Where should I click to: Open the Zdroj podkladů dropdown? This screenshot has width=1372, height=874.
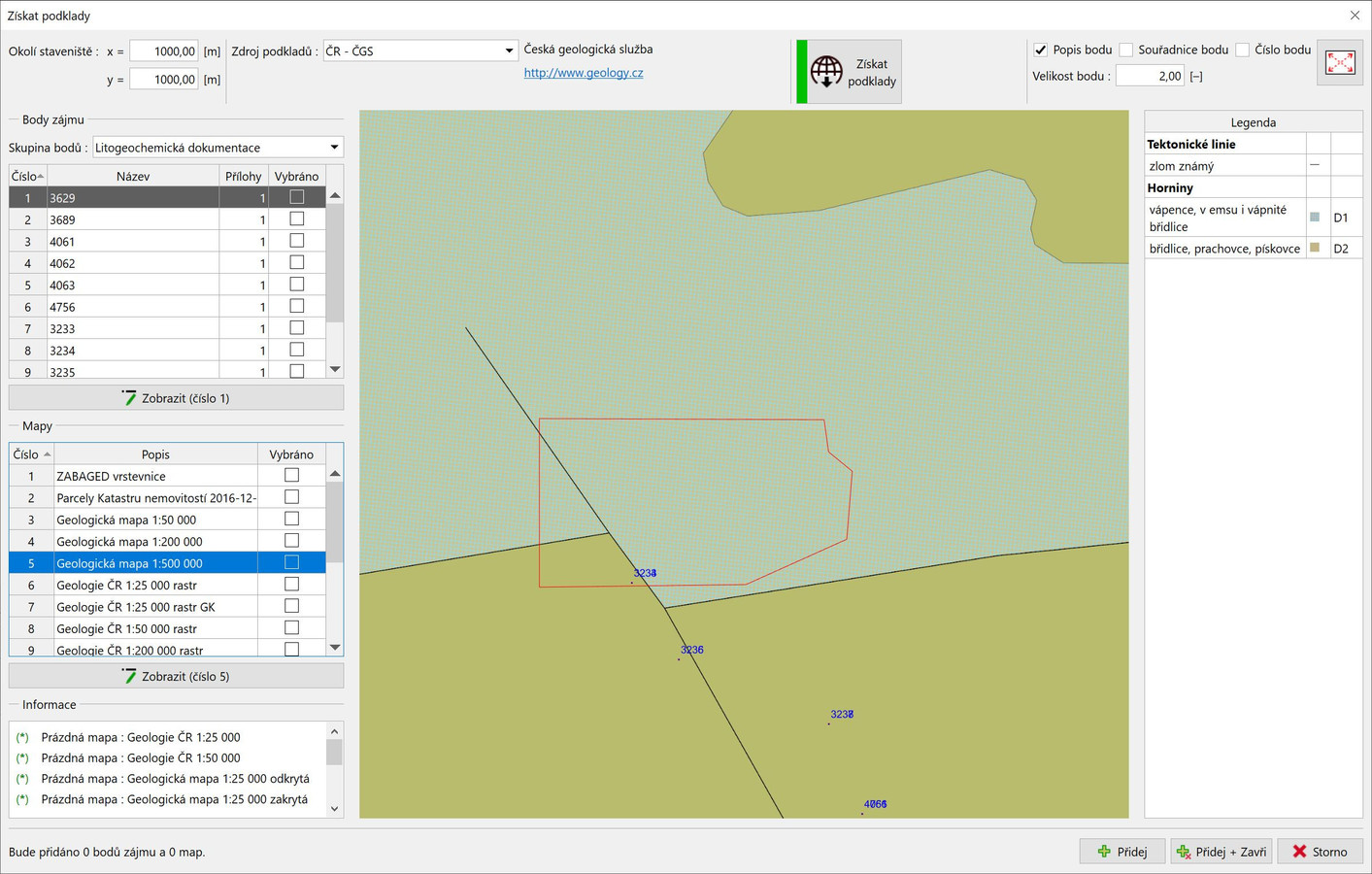pyautogui.click(x=508, y=50)
